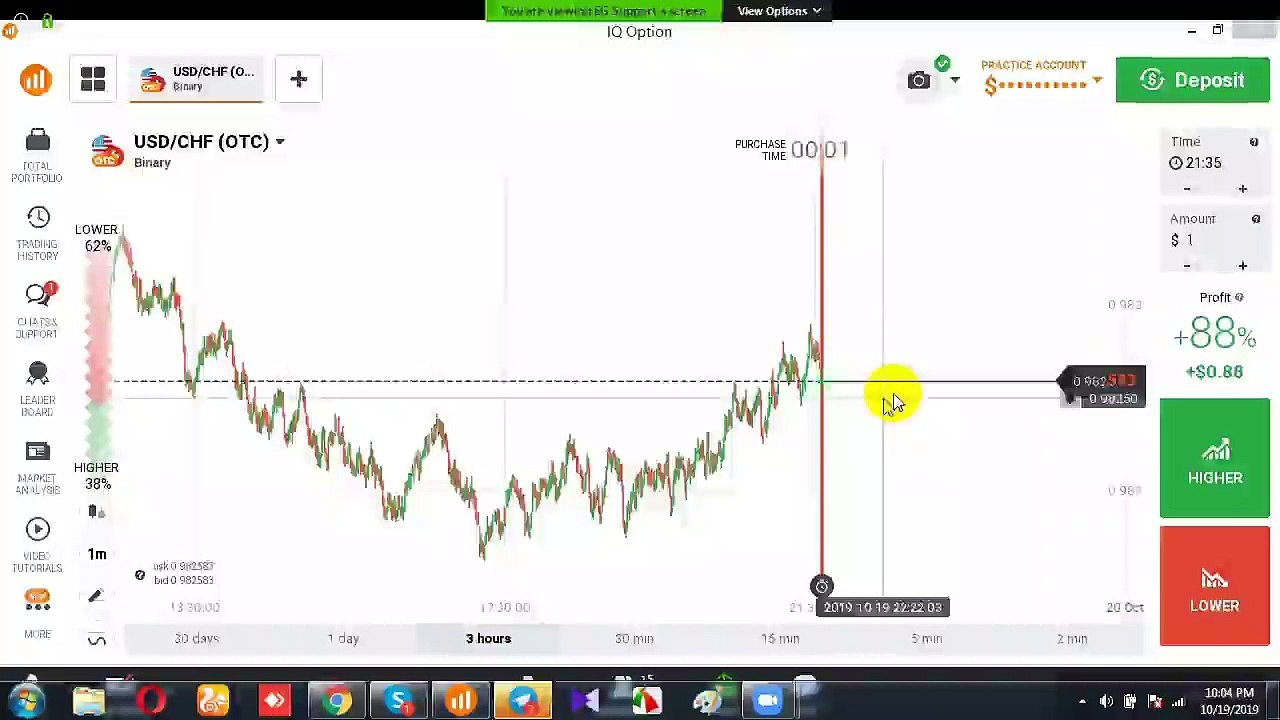Image resolution: width=1280 pixels, height=720 pixels.
Task: Increase trade amount with plus
Action: click(1242, 266)
